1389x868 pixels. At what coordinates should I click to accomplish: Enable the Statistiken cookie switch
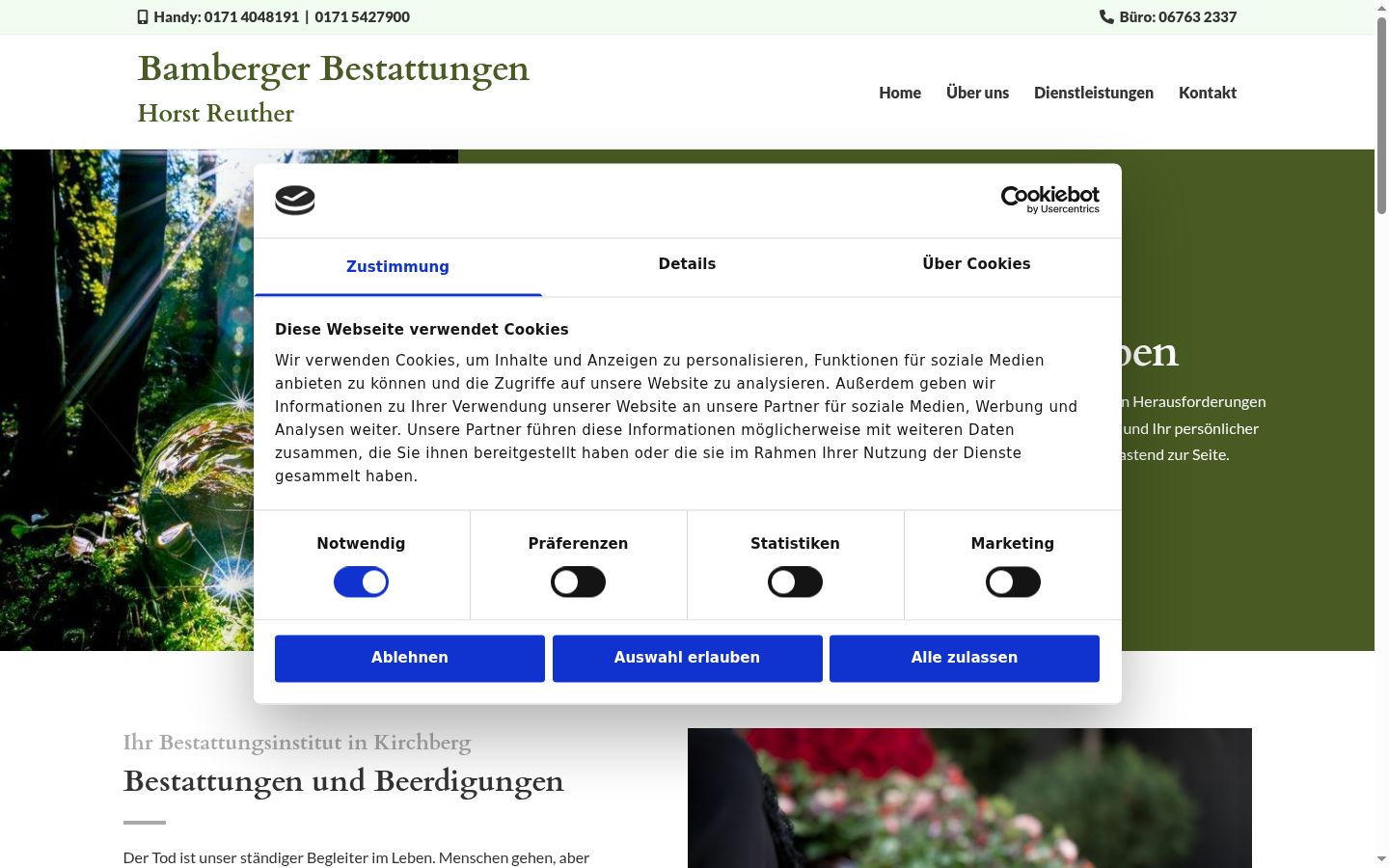pos(795,583)
